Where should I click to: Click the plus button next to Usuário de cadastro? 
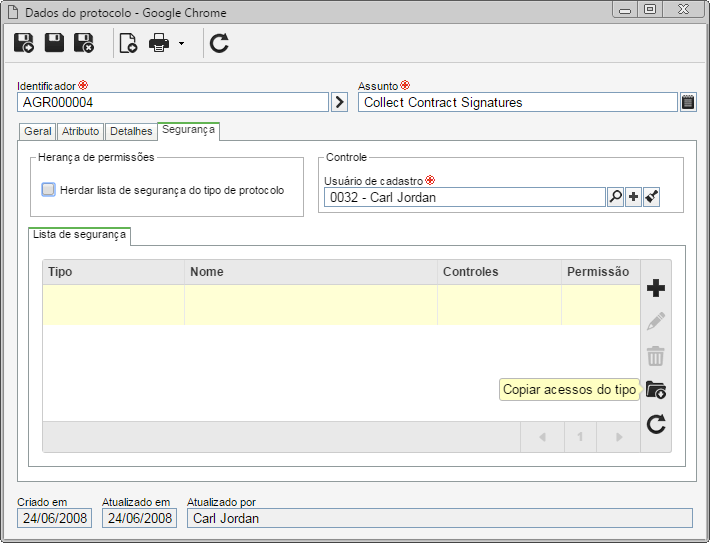pyautogui.click(x=633, y=197)
